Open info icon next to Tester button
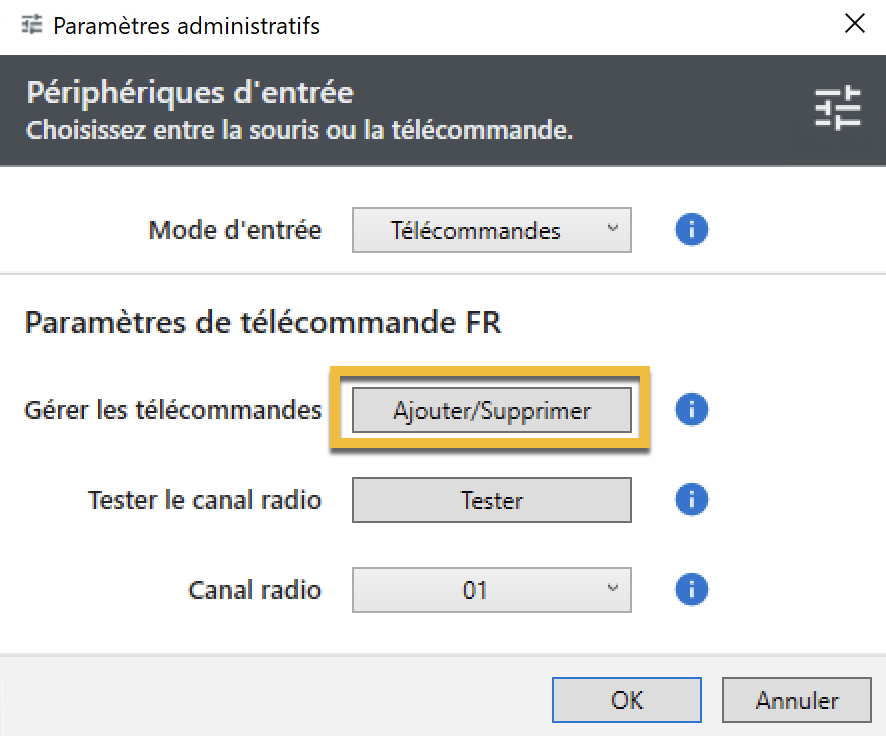886x736 pixels. coord(692,499)
